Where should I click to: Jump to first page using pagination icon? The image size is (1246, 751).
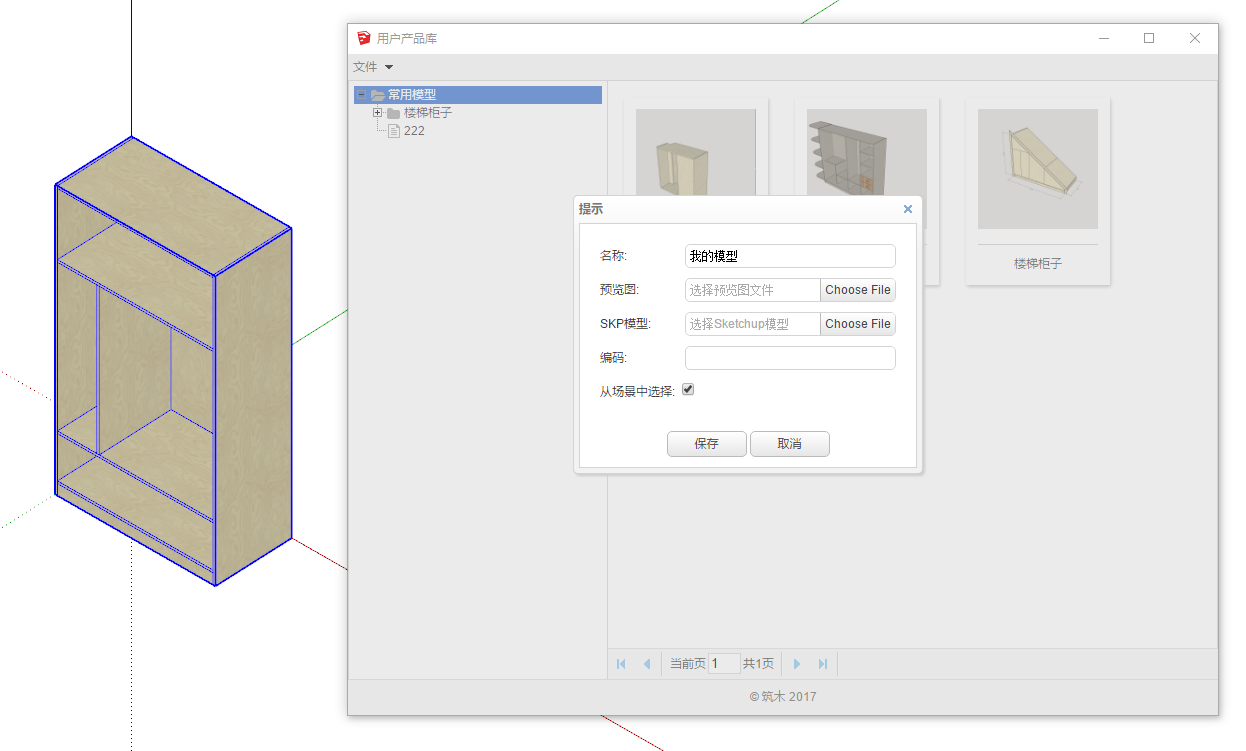[x=621, y=663]
